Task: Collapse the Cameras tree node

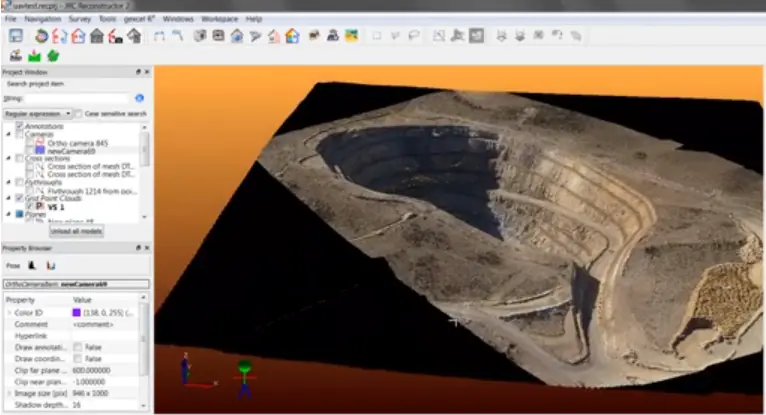Action: 9,134
